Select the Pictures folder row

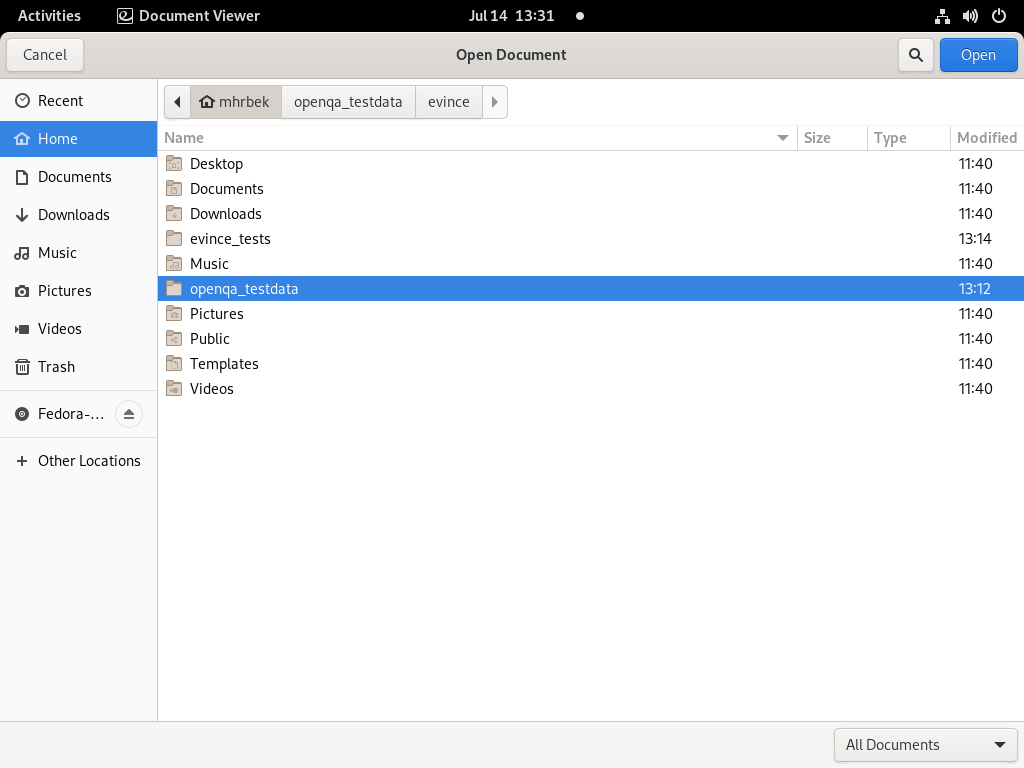590,313
